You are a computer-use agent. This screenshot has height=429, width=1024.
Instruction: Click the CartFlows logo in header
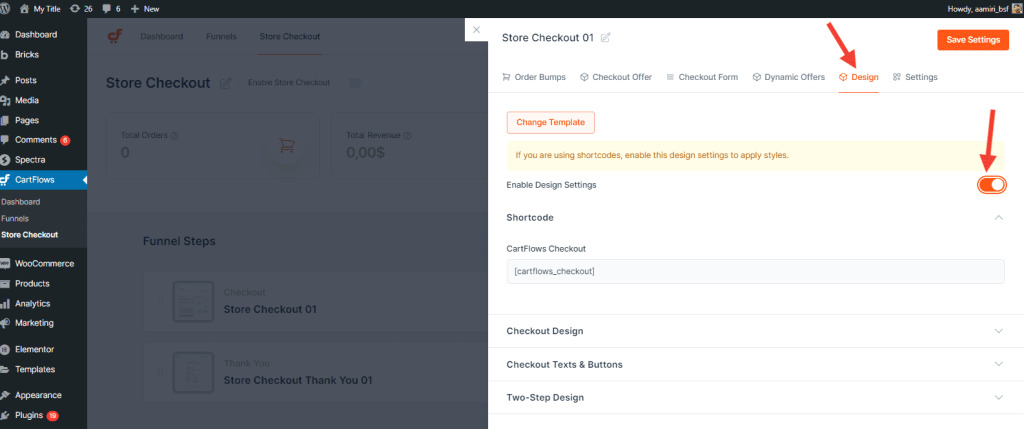pos(115,37)
